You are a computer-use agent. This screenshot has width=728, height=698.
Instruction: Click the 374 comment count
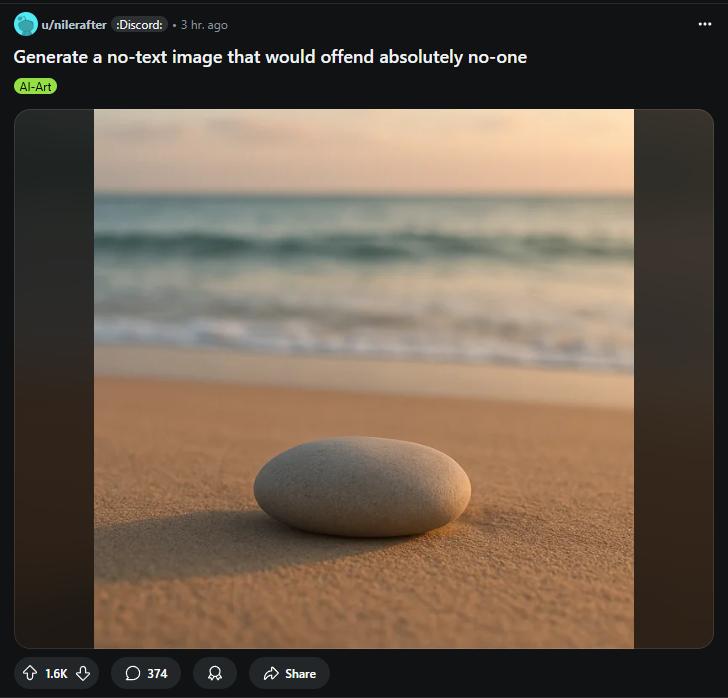tap(157, 673)
